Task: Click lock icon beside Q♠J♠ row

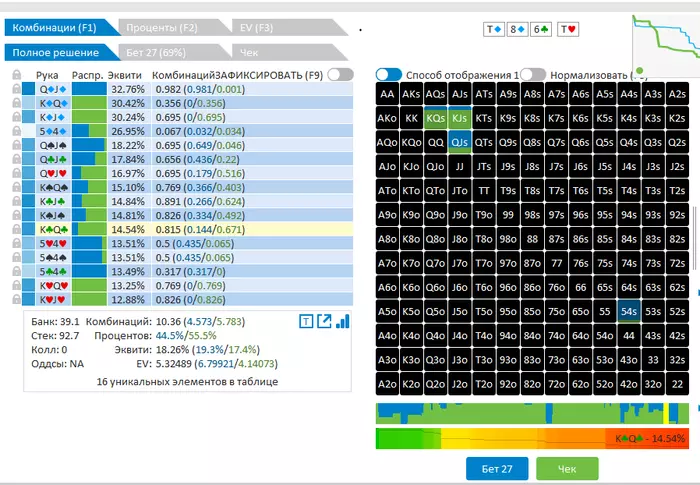Action: pyautogui.click(x=16, y=145)
